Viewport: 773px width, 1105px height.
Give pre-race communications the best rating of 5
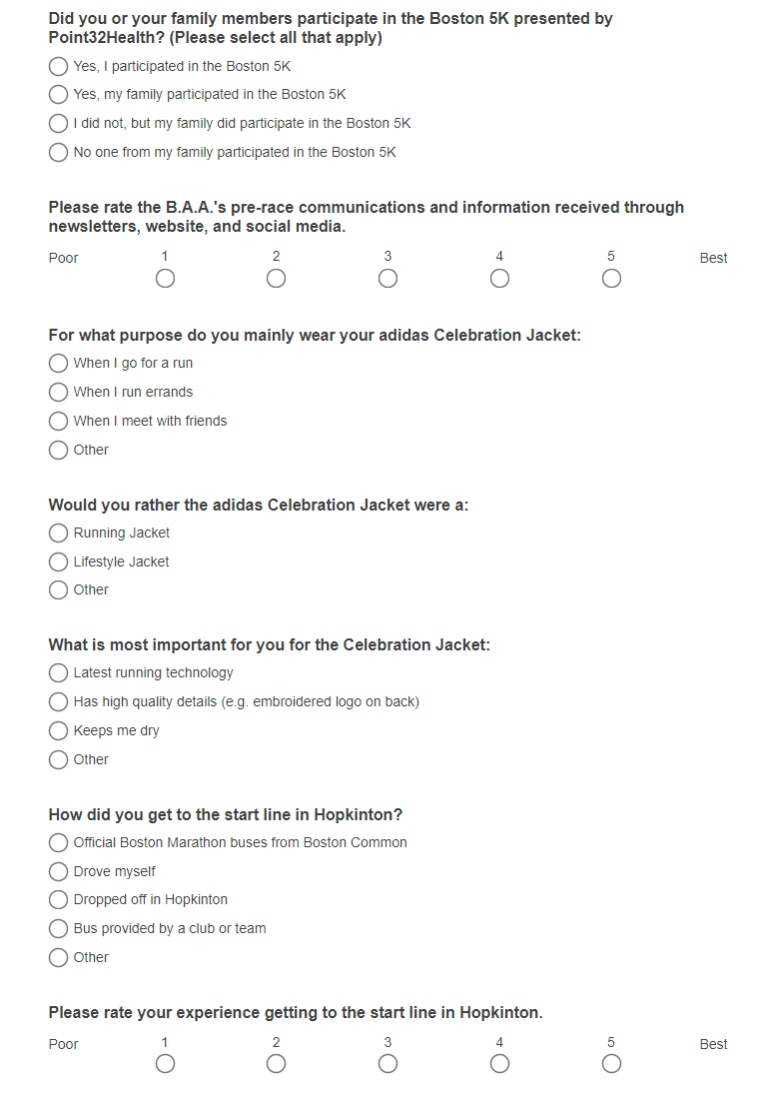(x=611, y=279)
